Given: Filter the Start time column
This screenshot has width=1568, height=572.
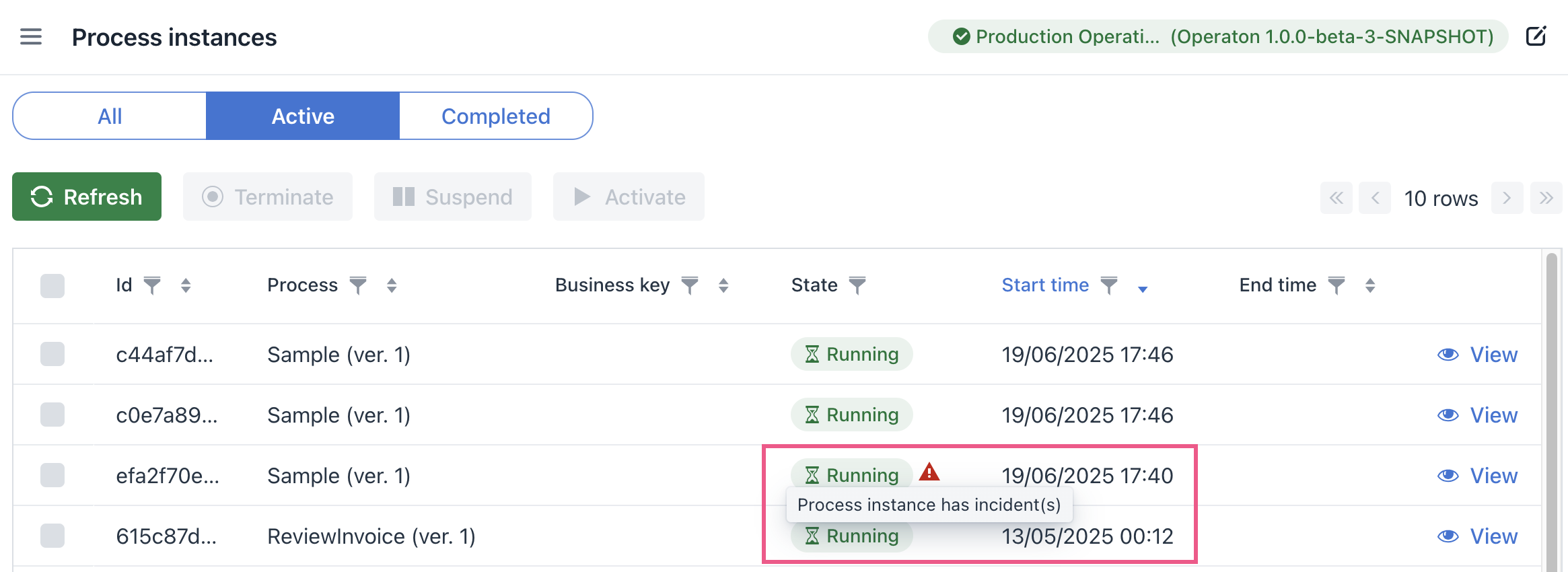Looking at the screenshot, I should pos(1109,285).
